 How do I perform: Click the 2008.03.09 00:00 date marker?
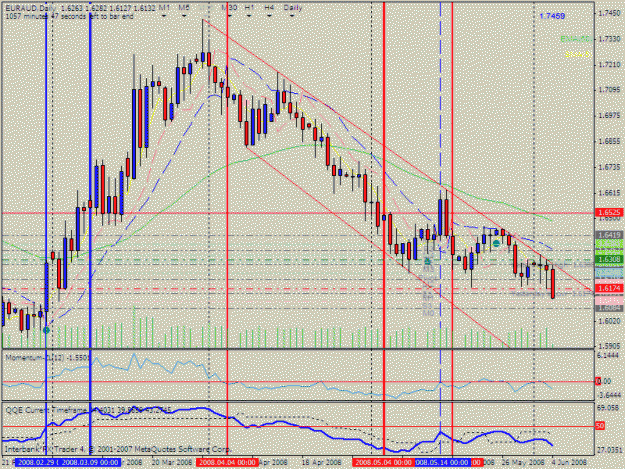90,462
